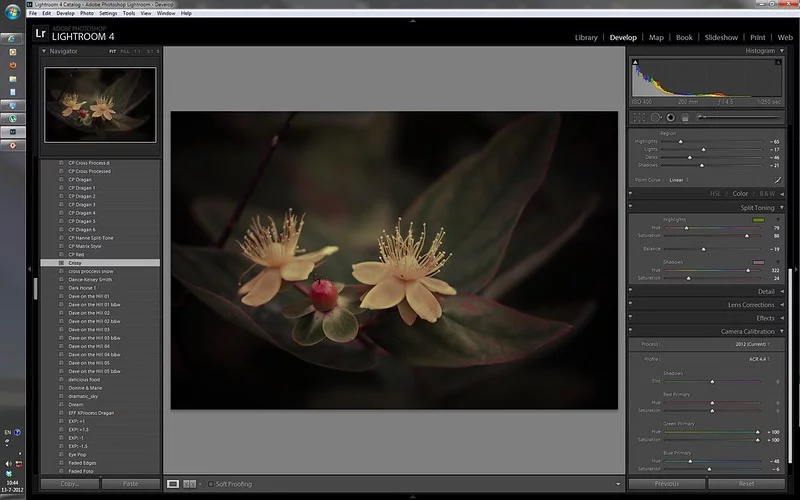Switch to Before/After comparison view
Viewport: 800px width, 500px height.
coord(188,484)
